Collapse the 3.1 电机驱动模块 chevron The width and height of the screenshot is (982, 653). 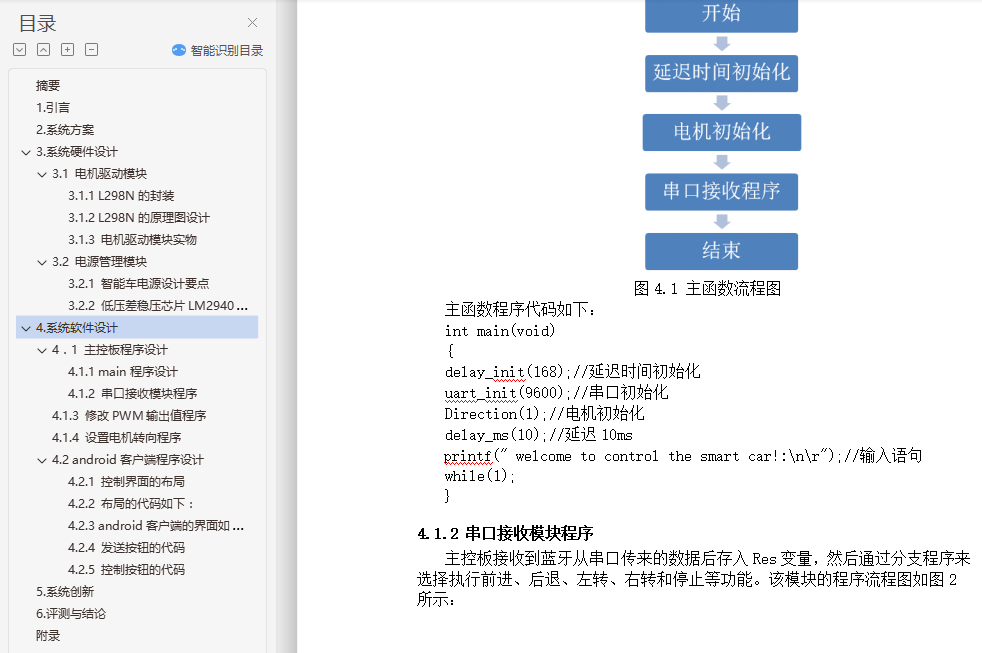click(x=42, y=174)
